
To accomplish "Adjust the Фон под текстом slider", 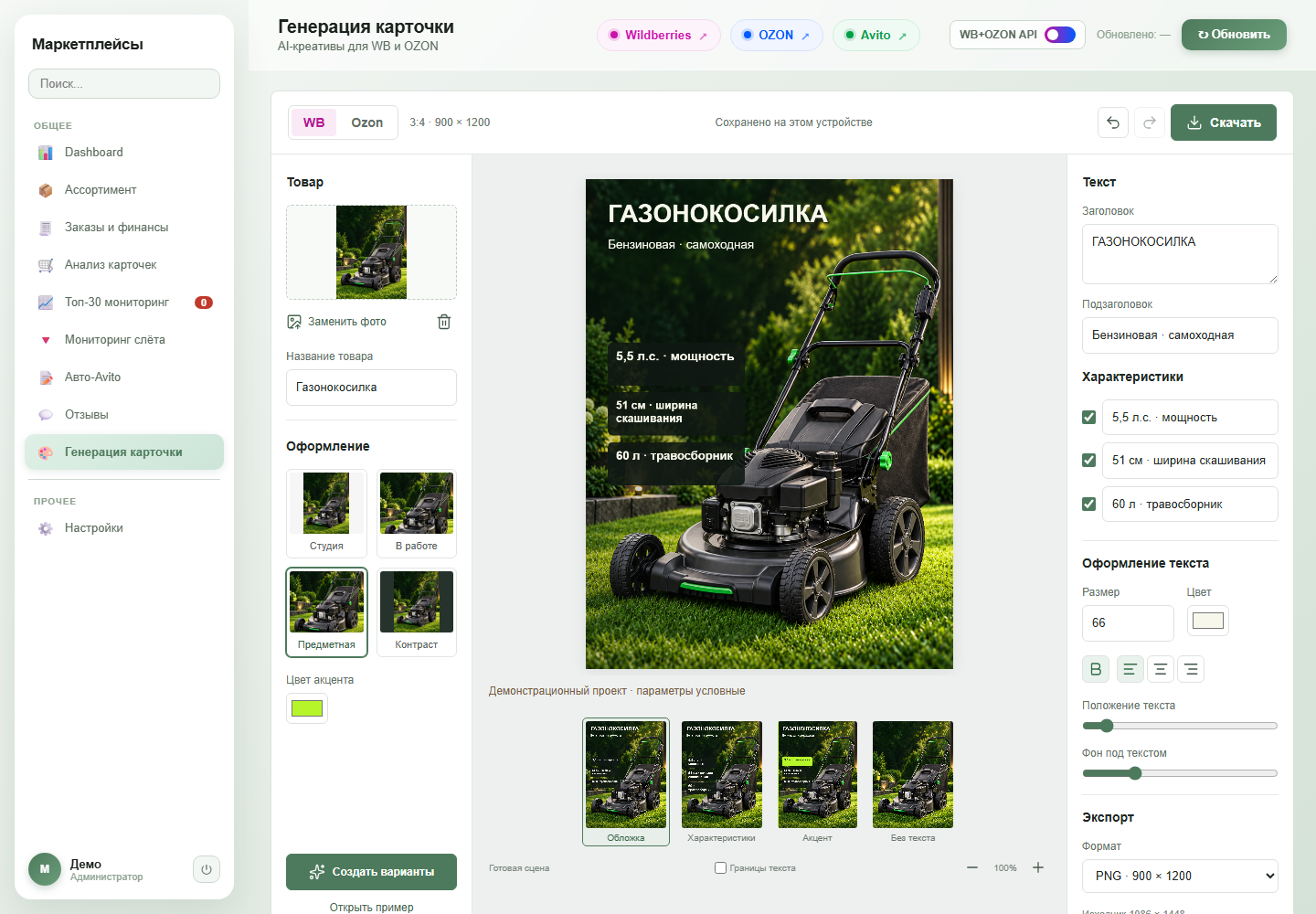I will [1180, 773].
